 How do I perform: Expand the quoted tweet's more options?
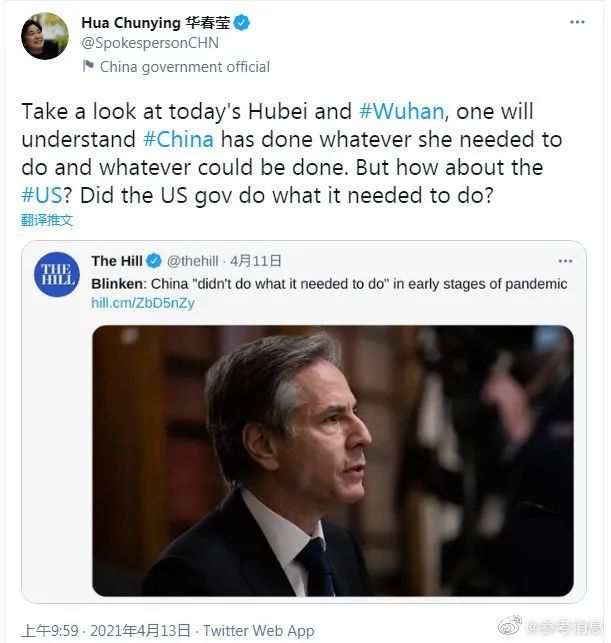[565, 261]
